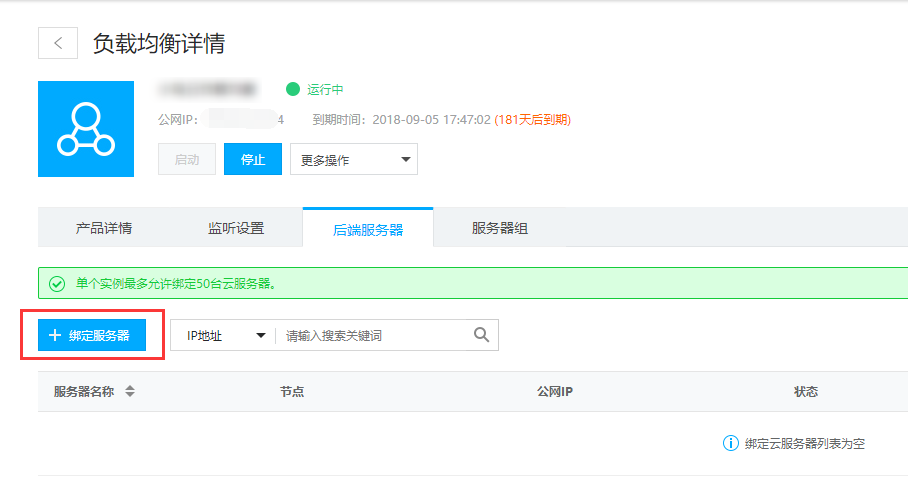The image size is (908, 487).
Task: Click the back arrow icon
Action: (58, 43)
